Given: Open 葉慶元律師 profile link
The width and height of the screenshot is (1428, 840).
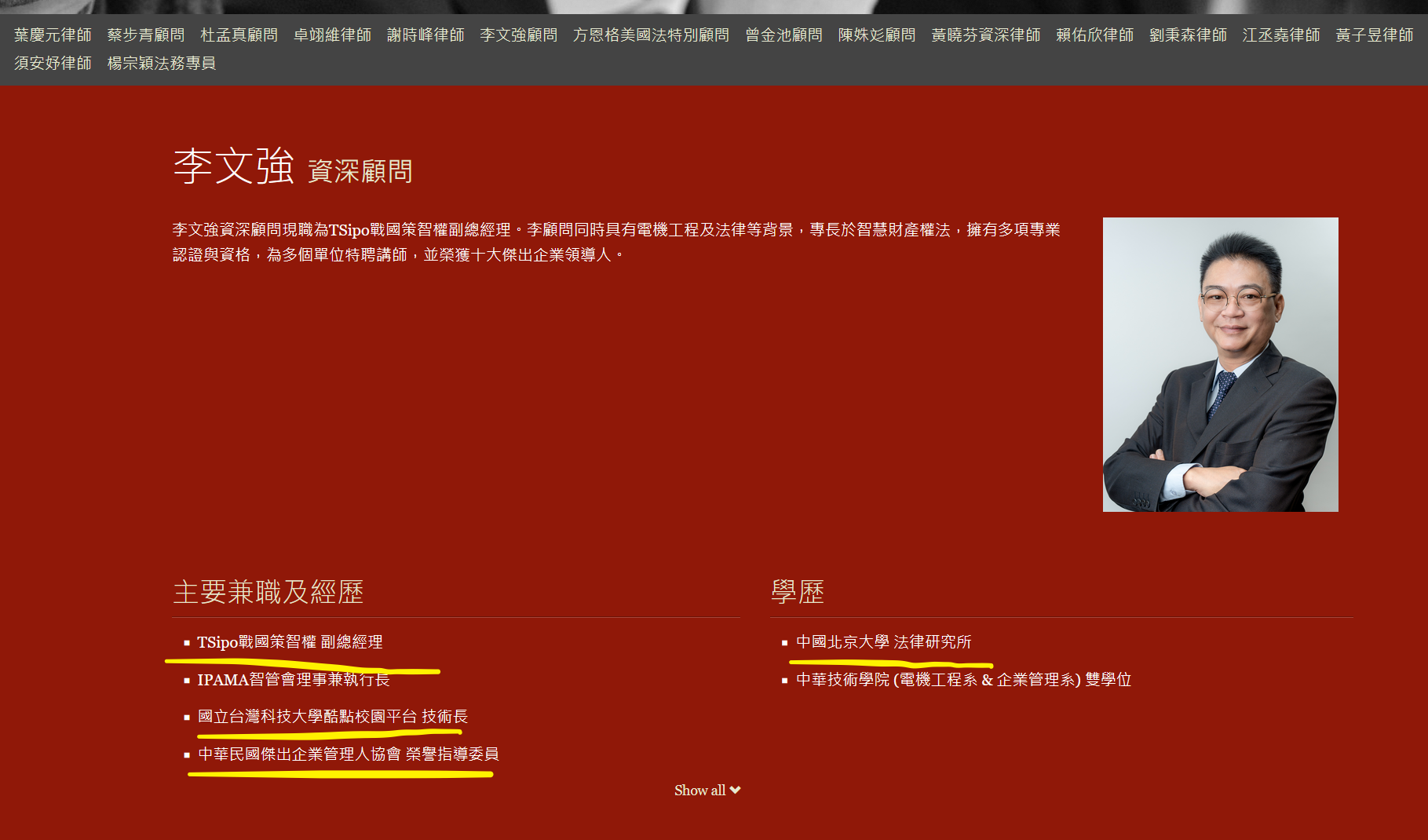Looking at the screenshot, I should [x=53, y=35].
